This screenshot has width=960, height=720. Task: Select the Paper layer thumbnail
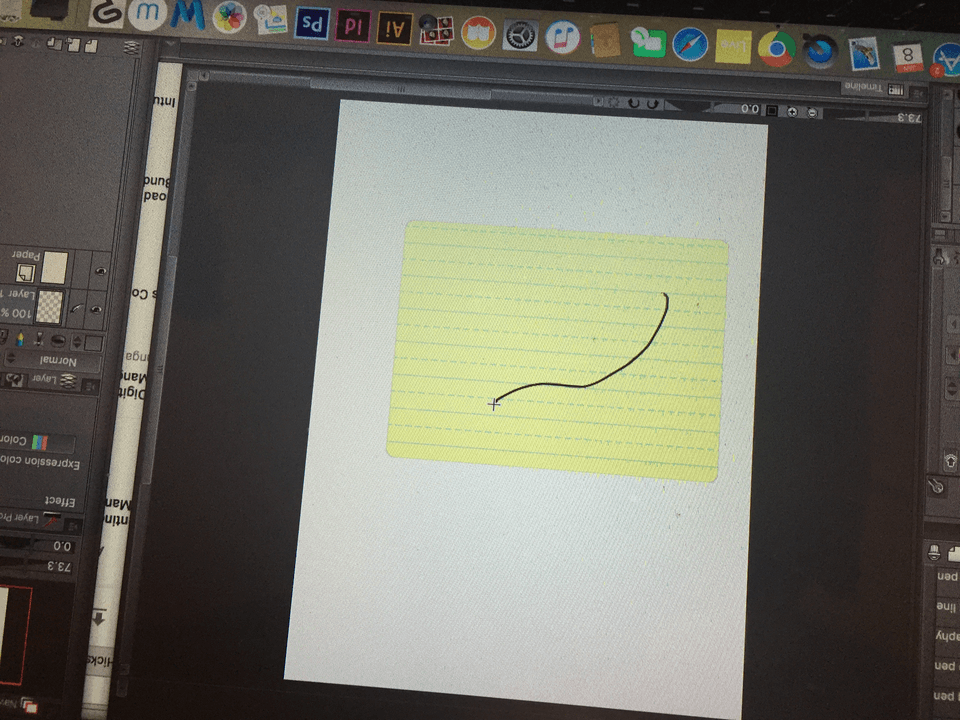[x=55, y=266]
